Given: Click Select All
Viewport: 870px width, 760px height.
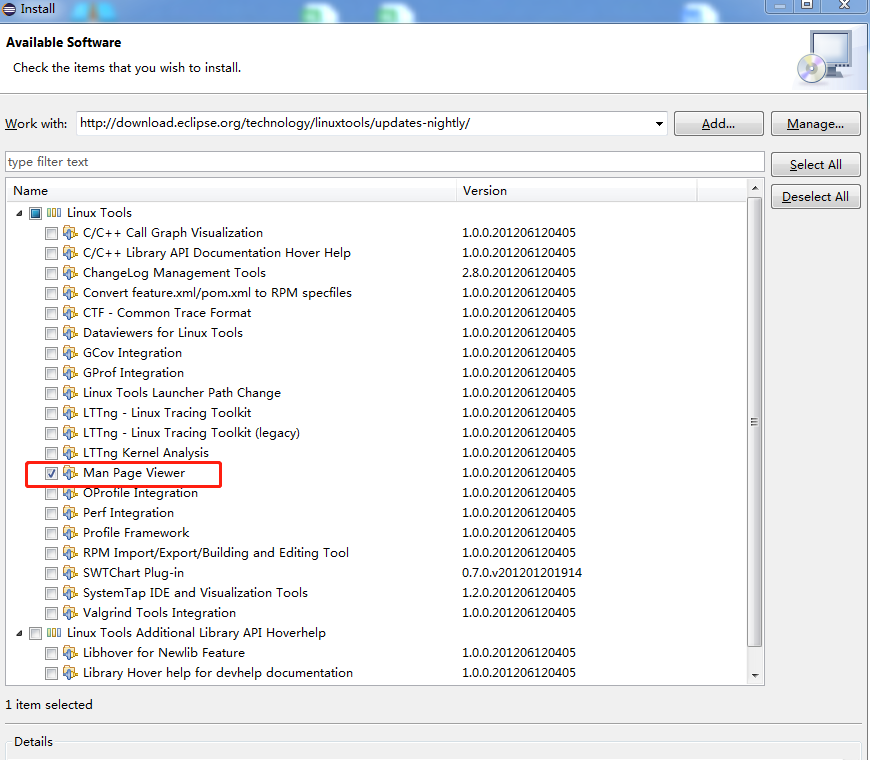Looking at the screenshot, I should point(815,165).
